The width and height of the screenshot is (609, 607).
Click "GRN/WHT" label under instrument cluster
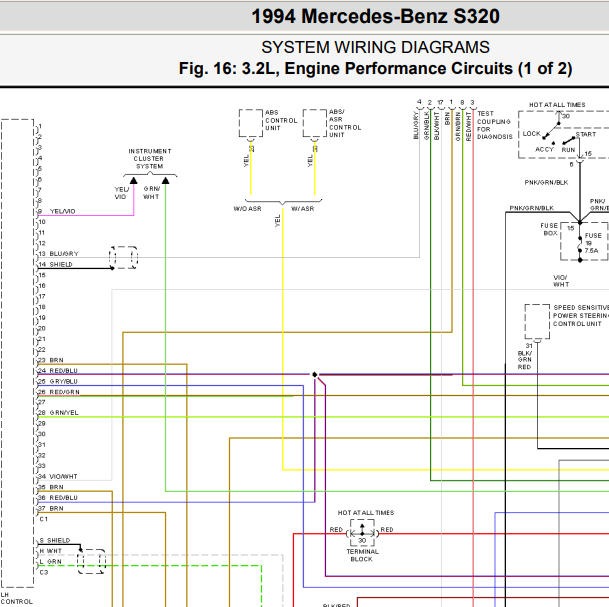click(x=151, y=193)
